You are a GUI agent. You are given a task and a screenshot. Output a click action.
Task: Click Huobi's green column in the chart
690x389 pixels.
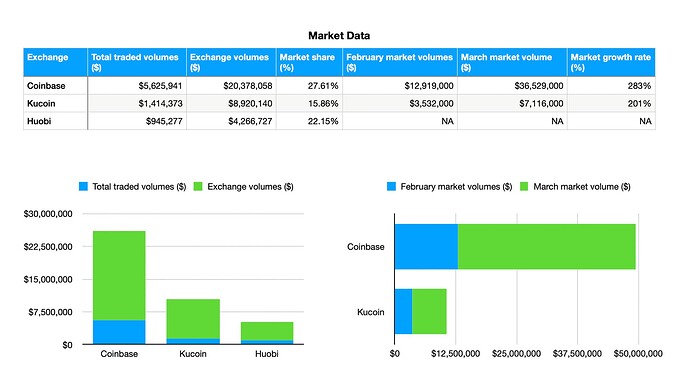pos(267,331)
